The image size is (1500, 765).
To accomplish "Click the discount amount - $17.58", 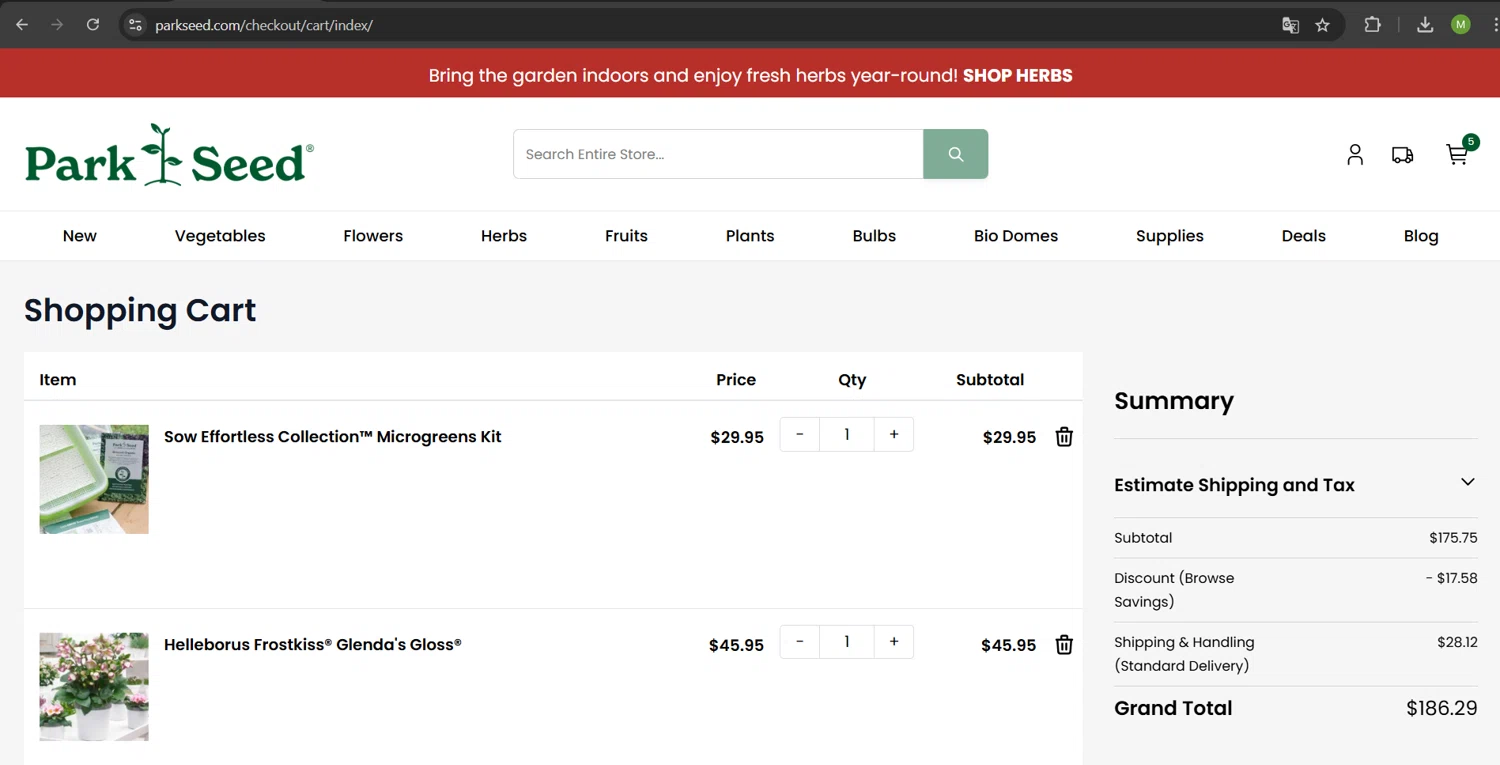I will [1451, 578].
